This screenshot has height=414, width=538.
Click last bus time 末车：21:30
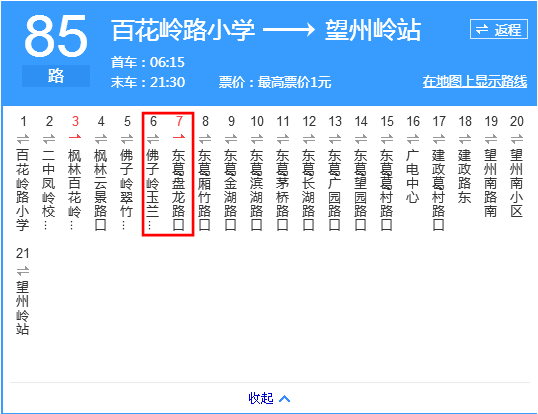148,82
